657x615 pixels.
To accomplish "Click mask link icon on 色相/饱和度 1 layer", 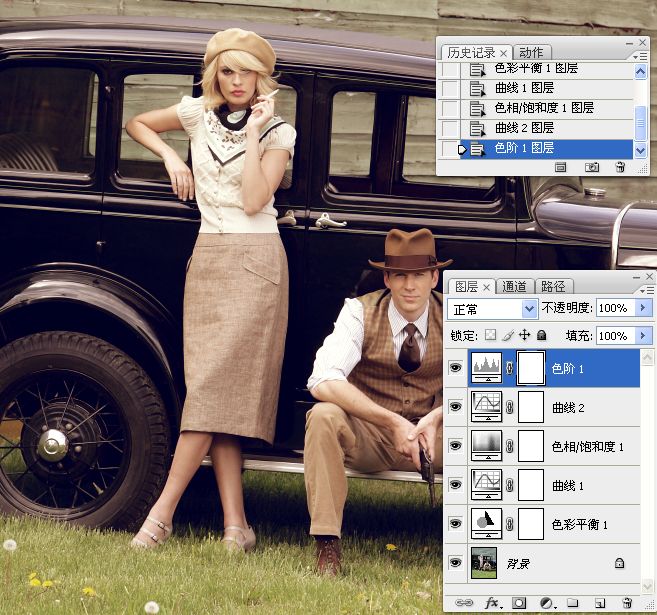I will point(510,446).
